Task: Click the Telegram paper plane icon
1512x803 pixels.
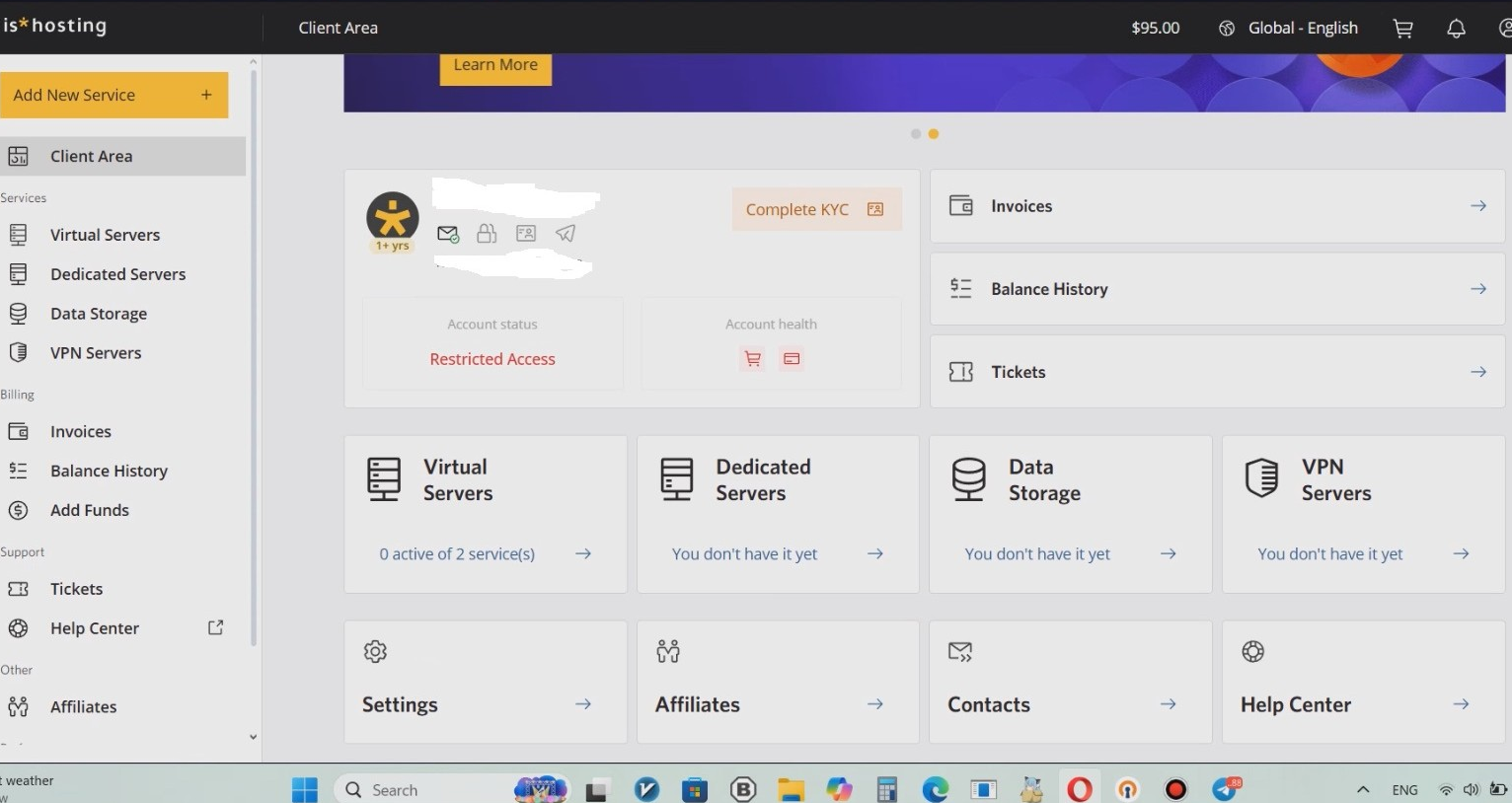Action: coord(566,234)
